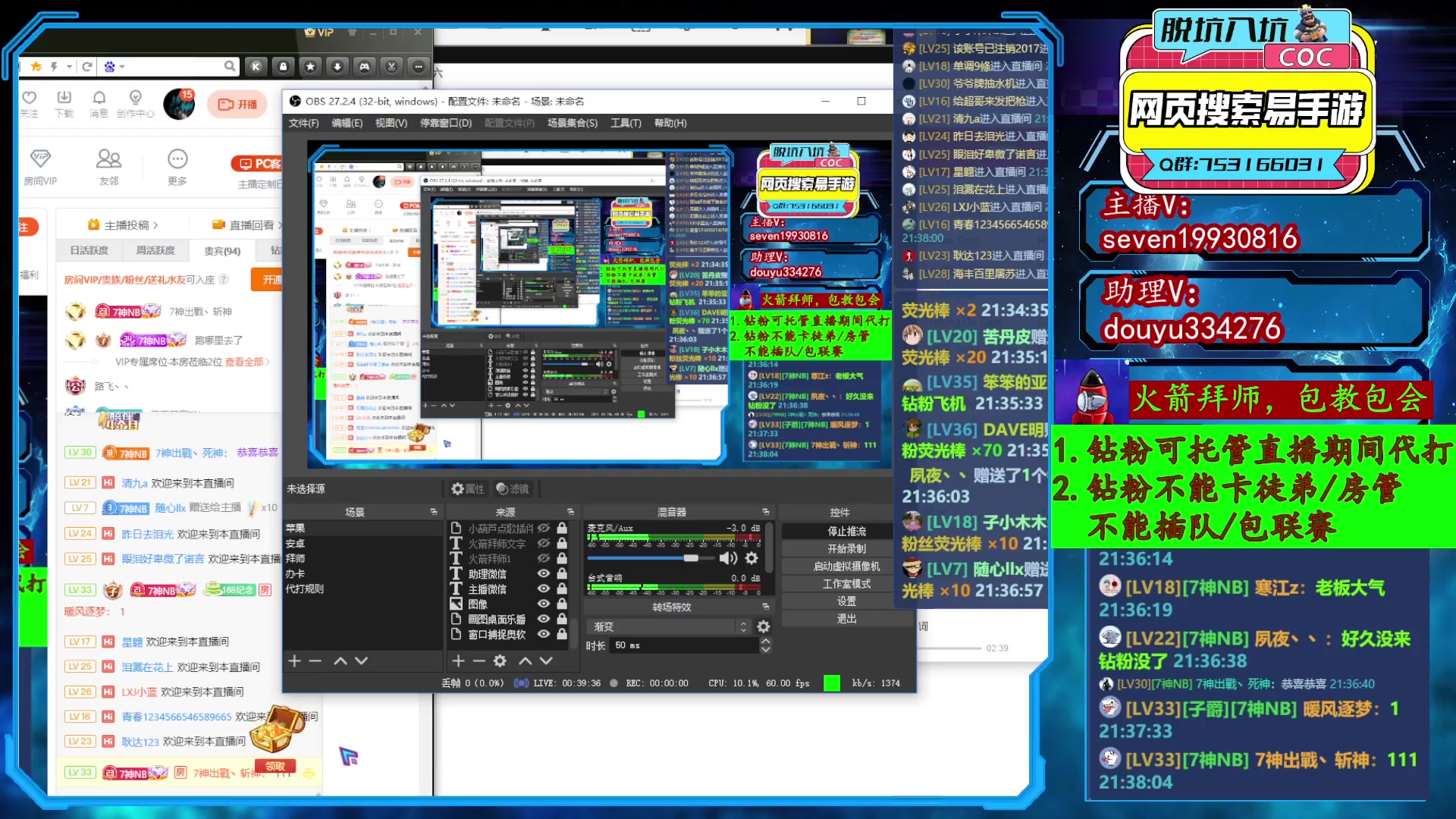Click the gamepad extension button

(365, 67)
